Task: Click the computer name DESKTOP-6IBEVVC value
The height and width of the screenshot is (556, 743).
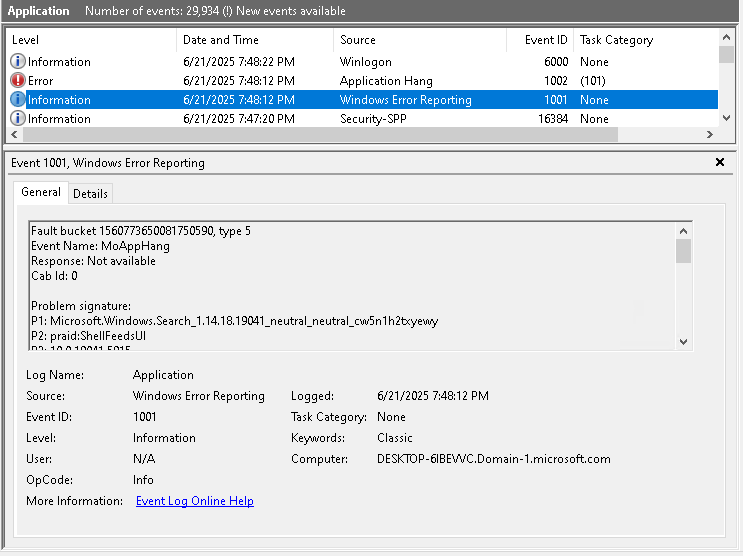Action: [494, 459]
